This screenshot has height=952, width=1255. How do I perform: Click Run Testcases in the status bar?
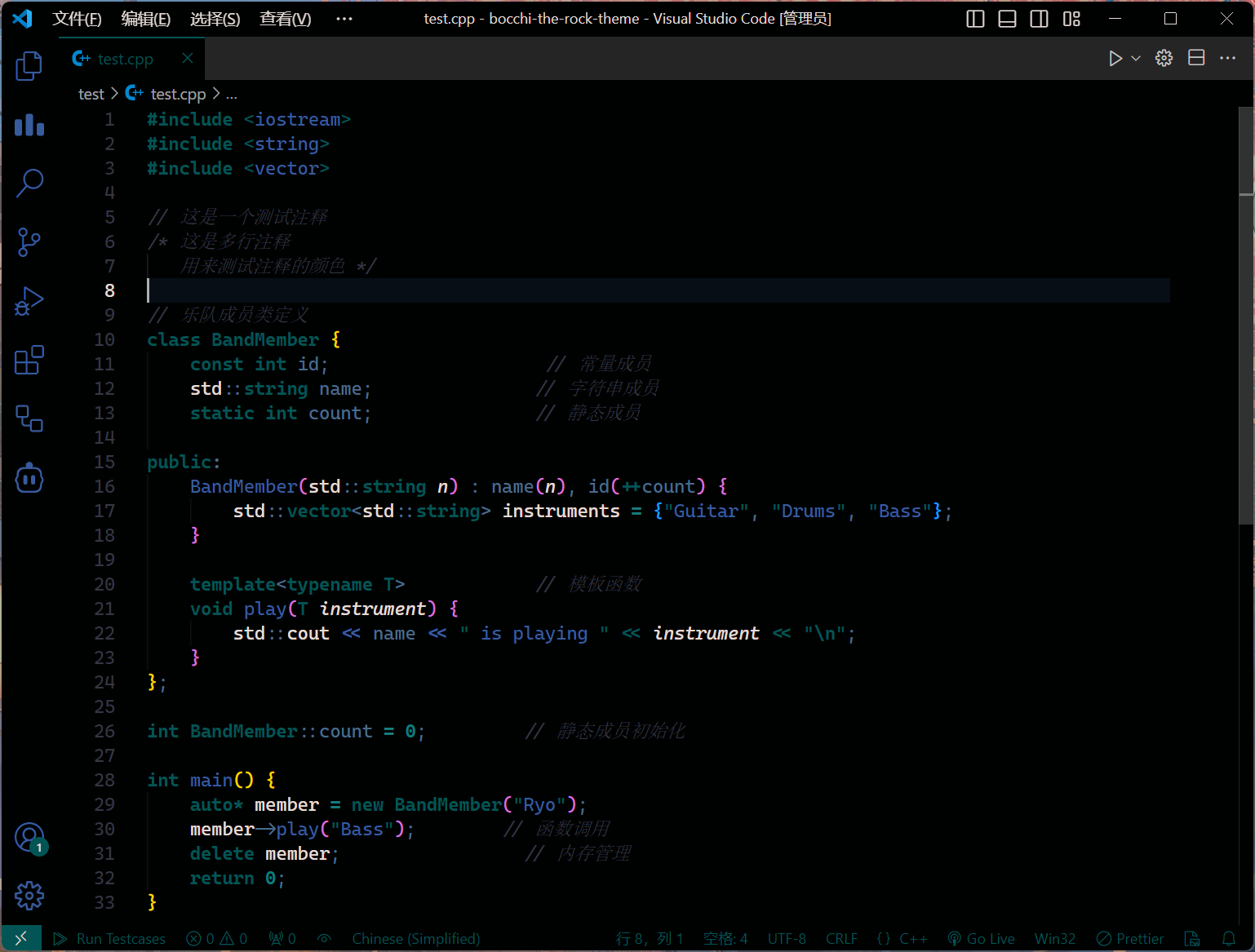[109, 939]
